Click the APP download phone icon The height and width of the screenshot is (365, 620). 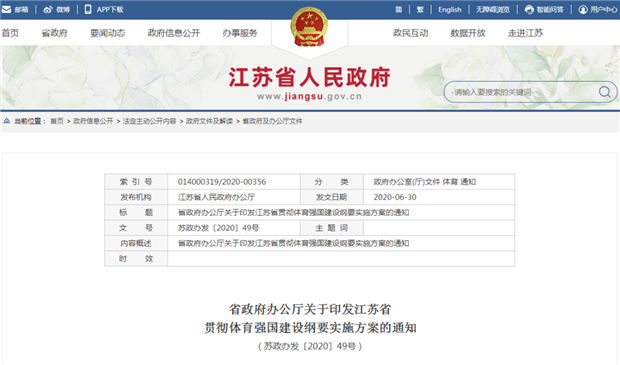pos(88,9)
